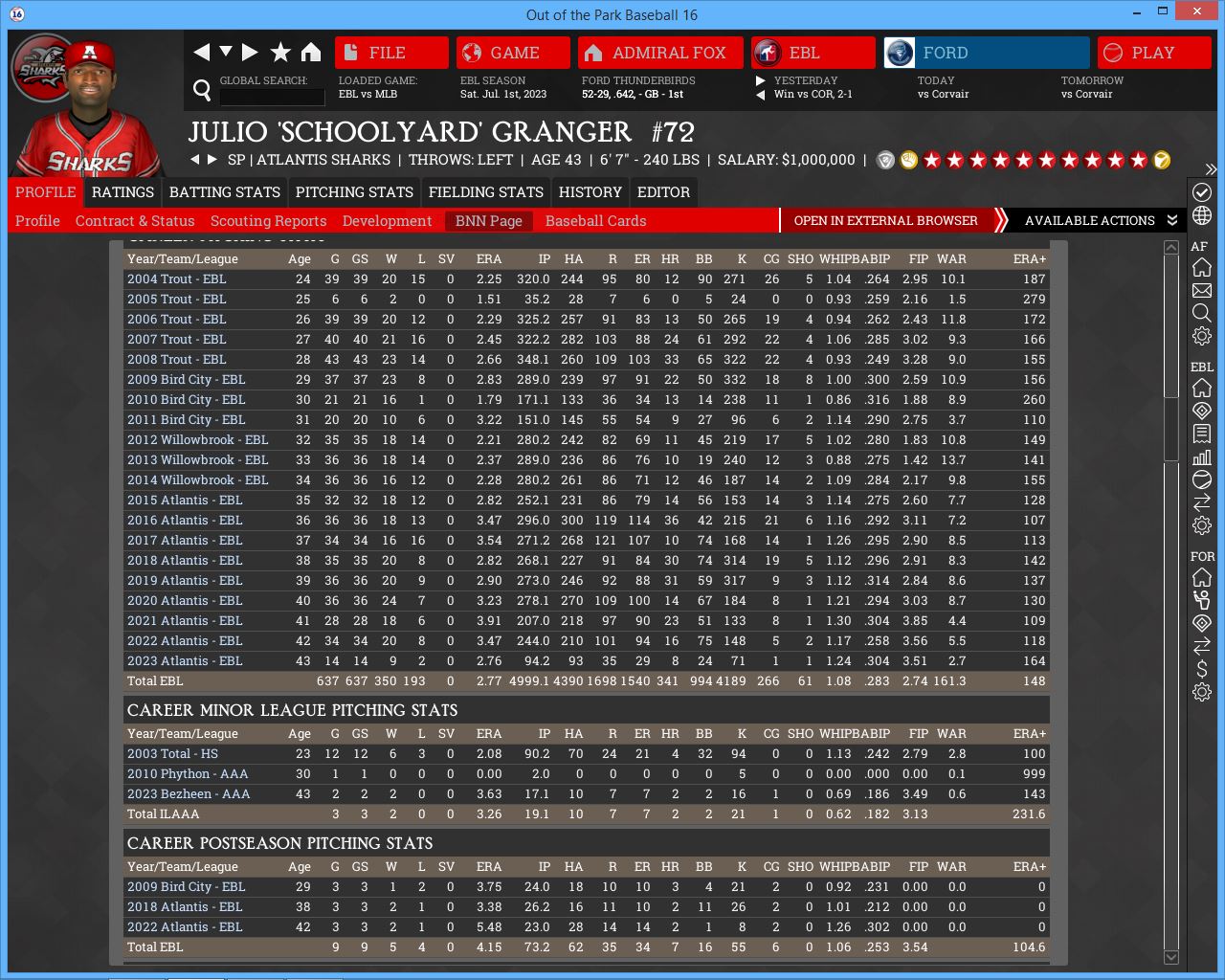This screenshot has height=980, width=1225.
Task: Click the checkmark circle icon in right sidebar
Action: point(1202,192)
